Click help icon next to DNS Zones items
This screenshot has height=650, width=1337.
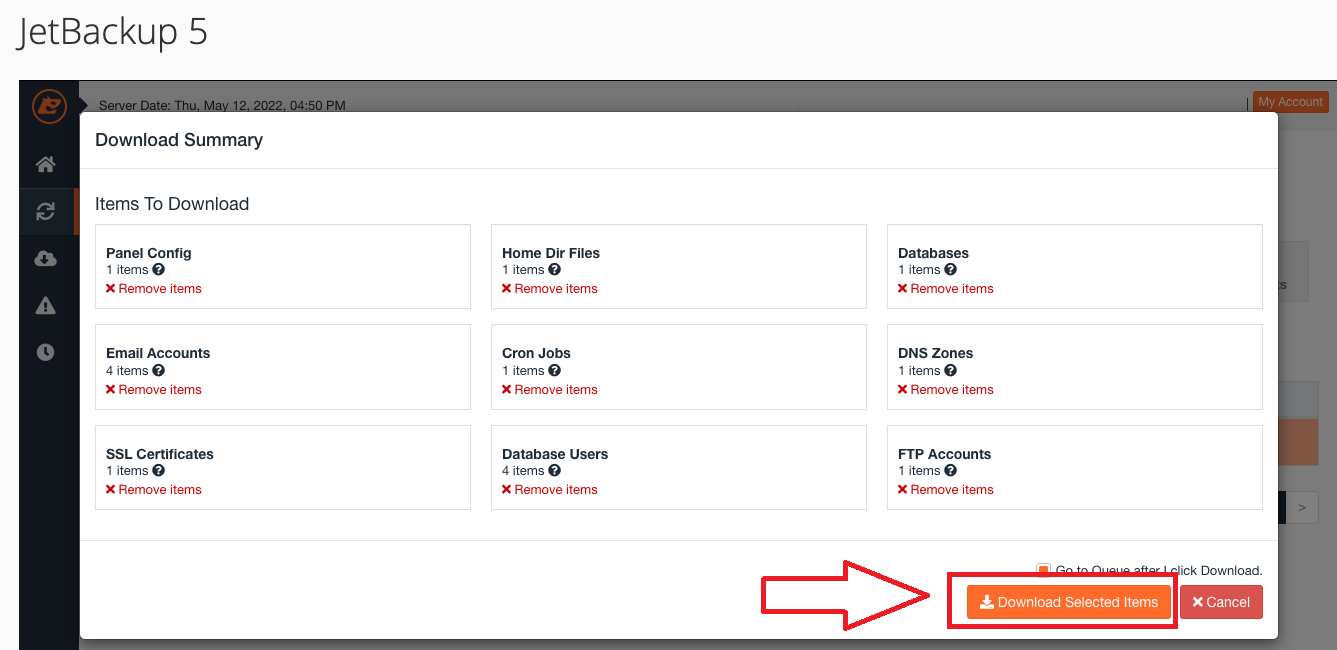pyautogui.click(x=950, y=371)
